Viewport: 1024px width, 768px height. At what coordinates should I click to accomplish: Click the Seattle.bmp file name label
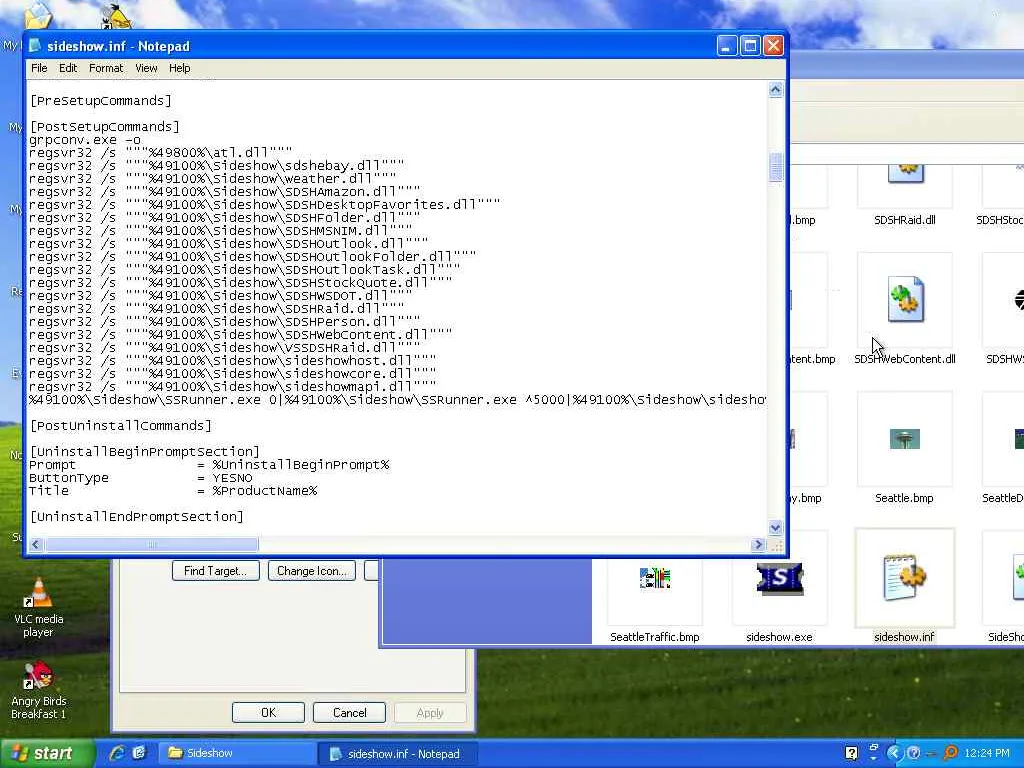tap(904, 498)
